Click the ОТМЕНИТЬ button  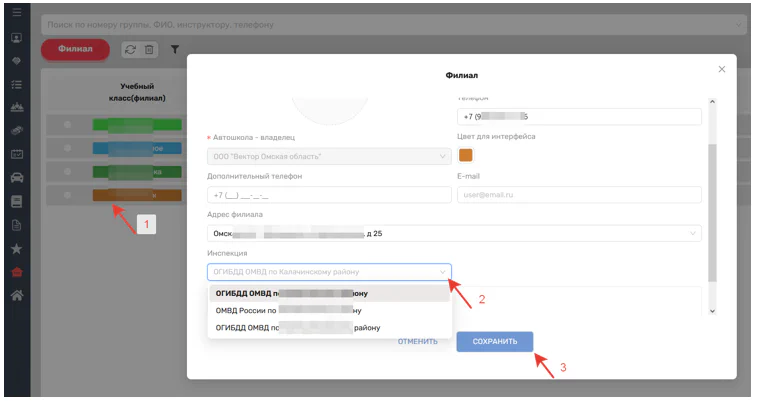[418, 342]
